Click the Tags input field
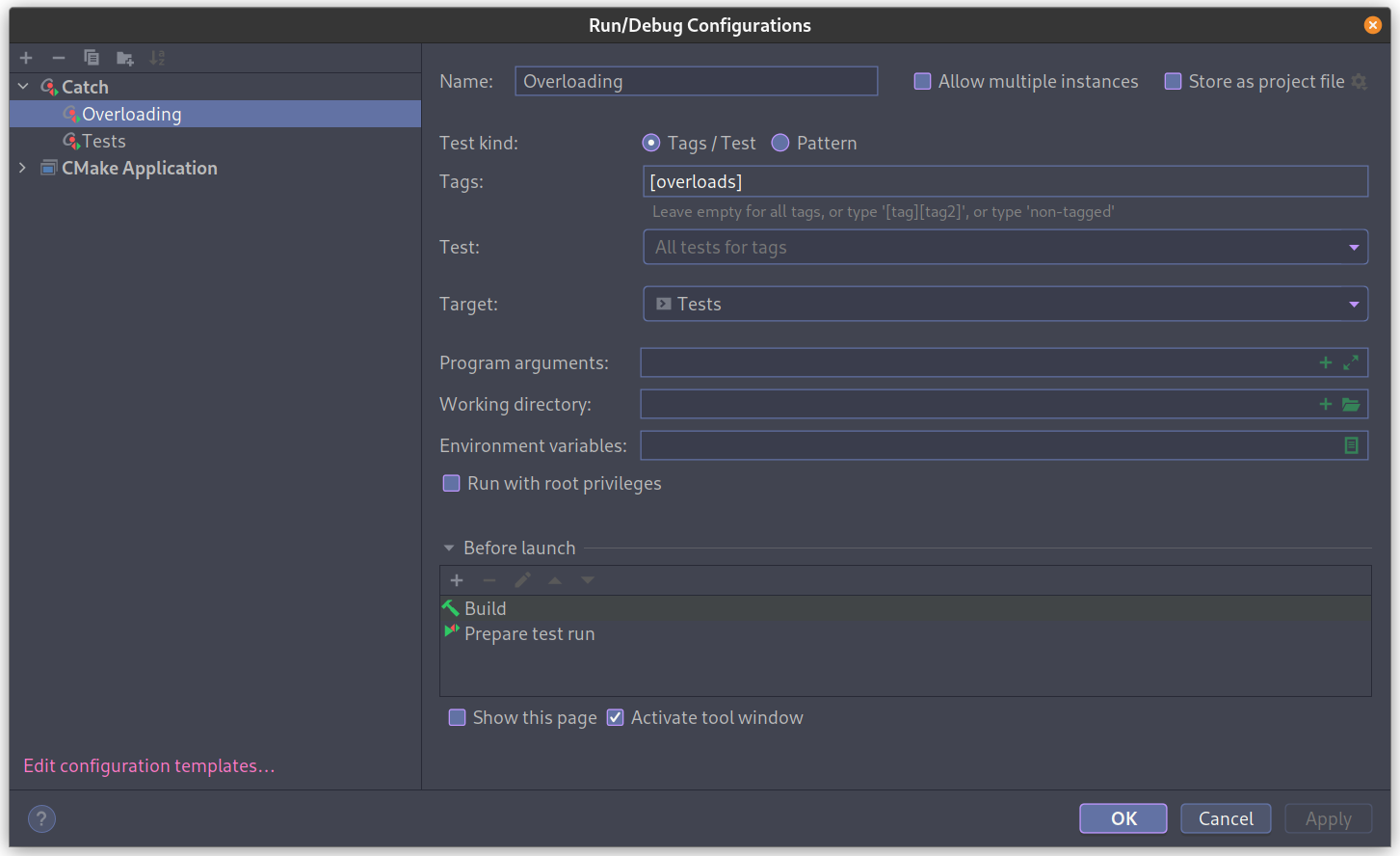1400x856 pixels. 1005,181
